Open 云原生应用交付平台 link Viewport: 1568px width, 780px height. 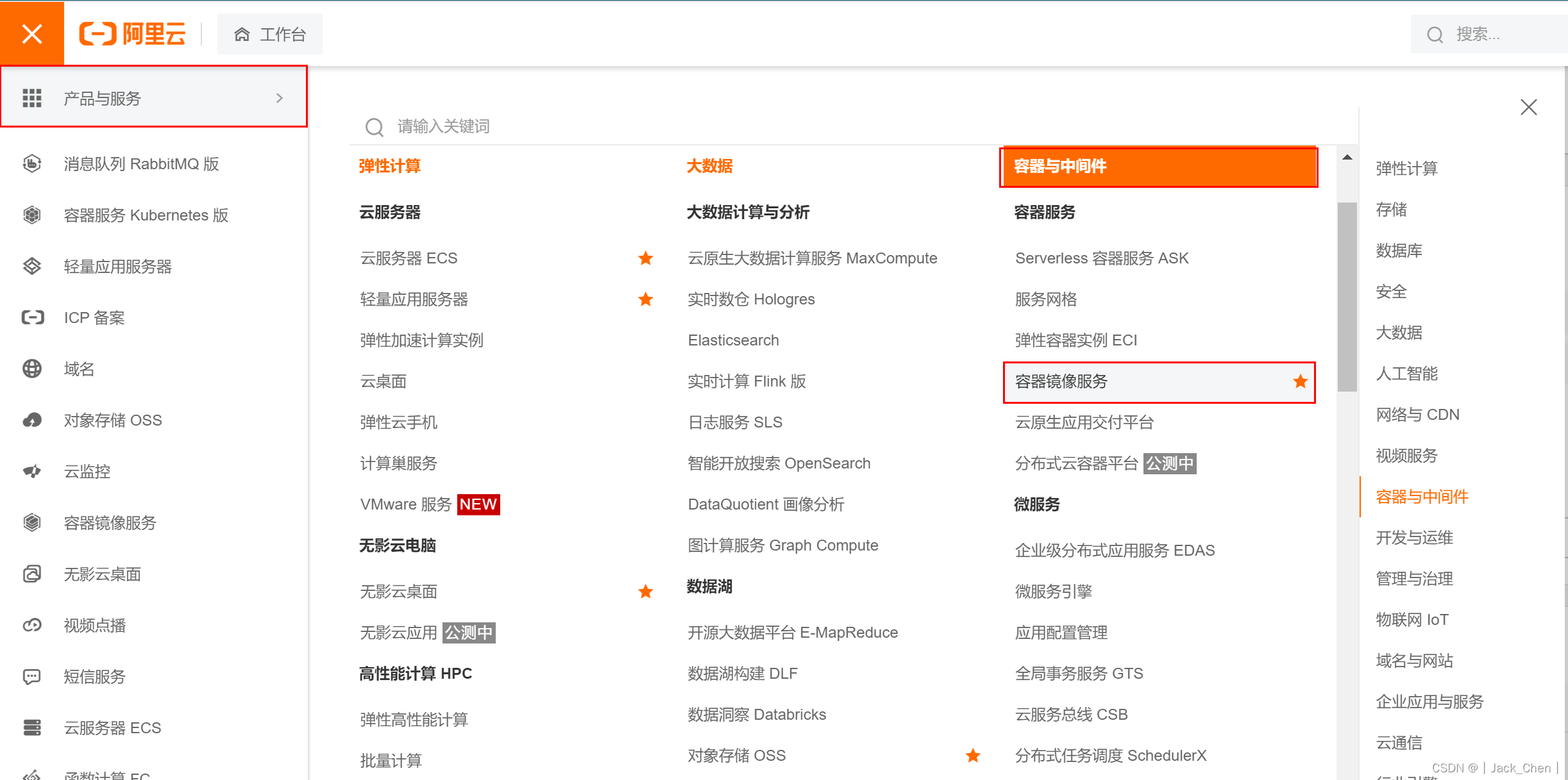coord(1084,422)
